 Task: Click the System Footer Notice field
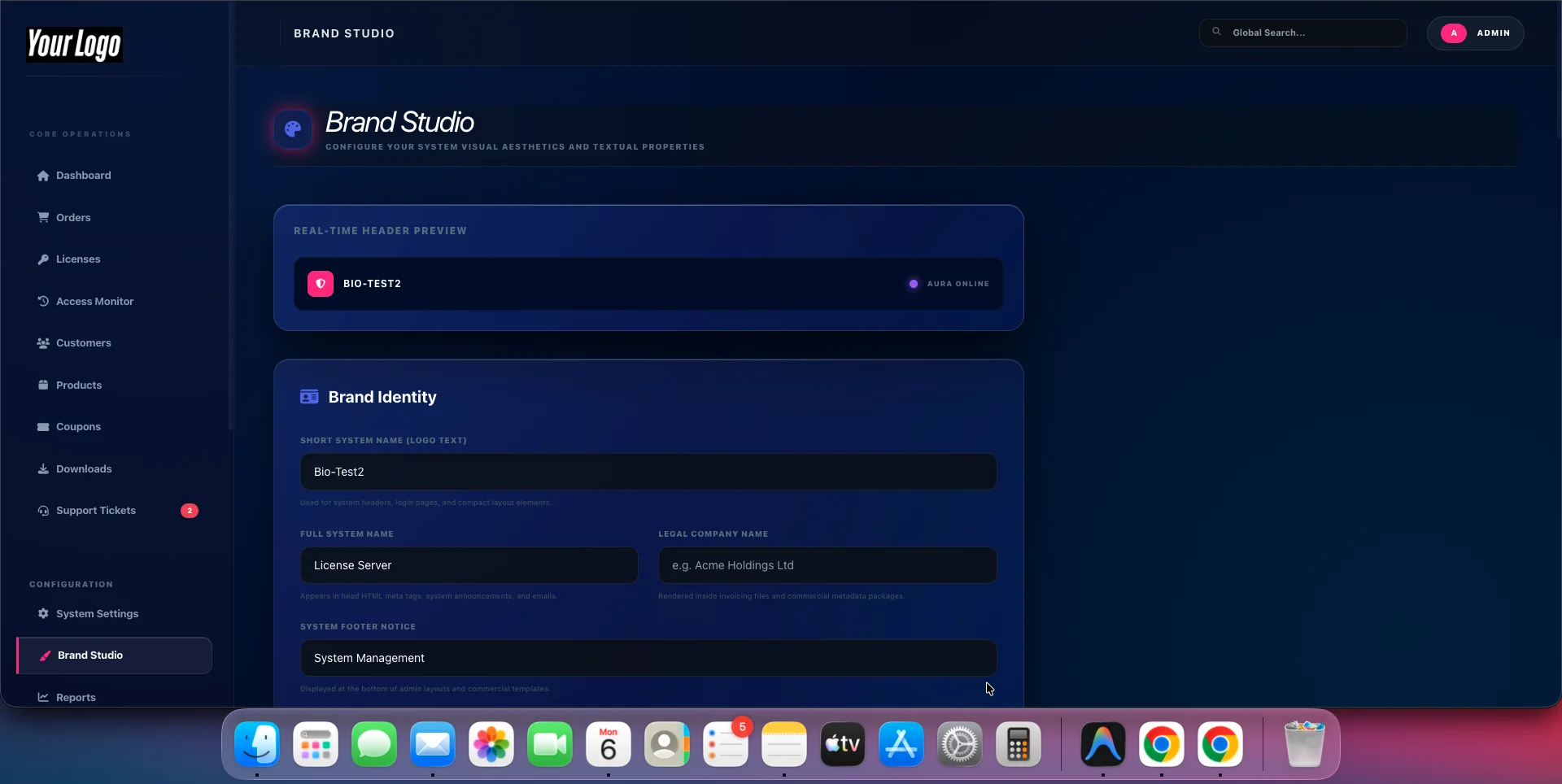[x=648, y=658]
